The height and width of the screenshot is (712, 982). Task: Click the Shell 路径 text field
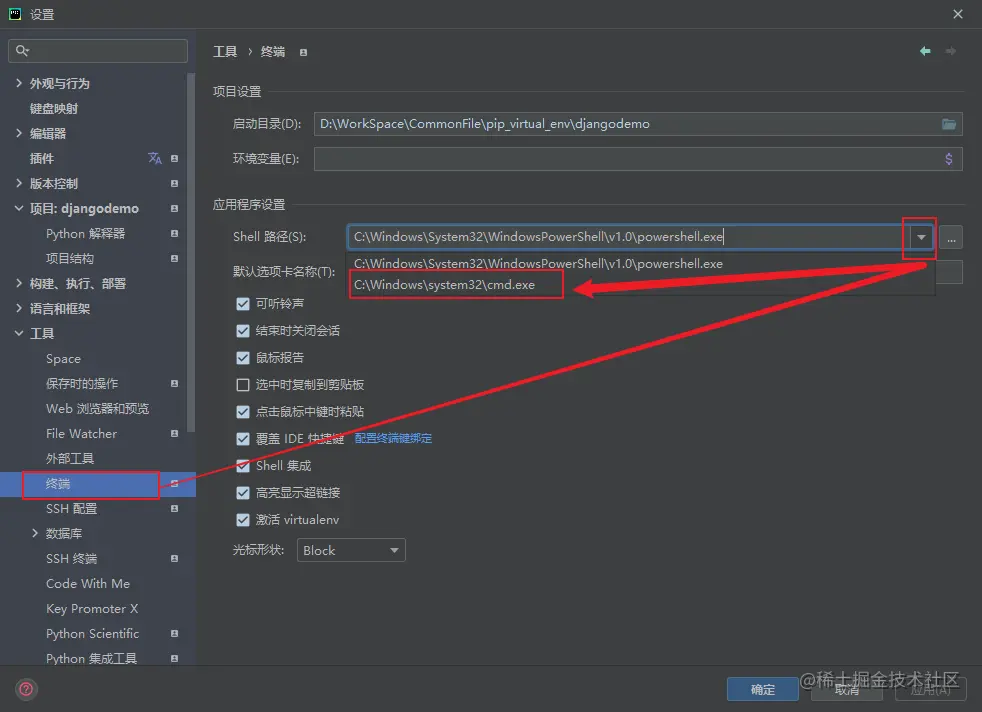click(x=628, y=237)
